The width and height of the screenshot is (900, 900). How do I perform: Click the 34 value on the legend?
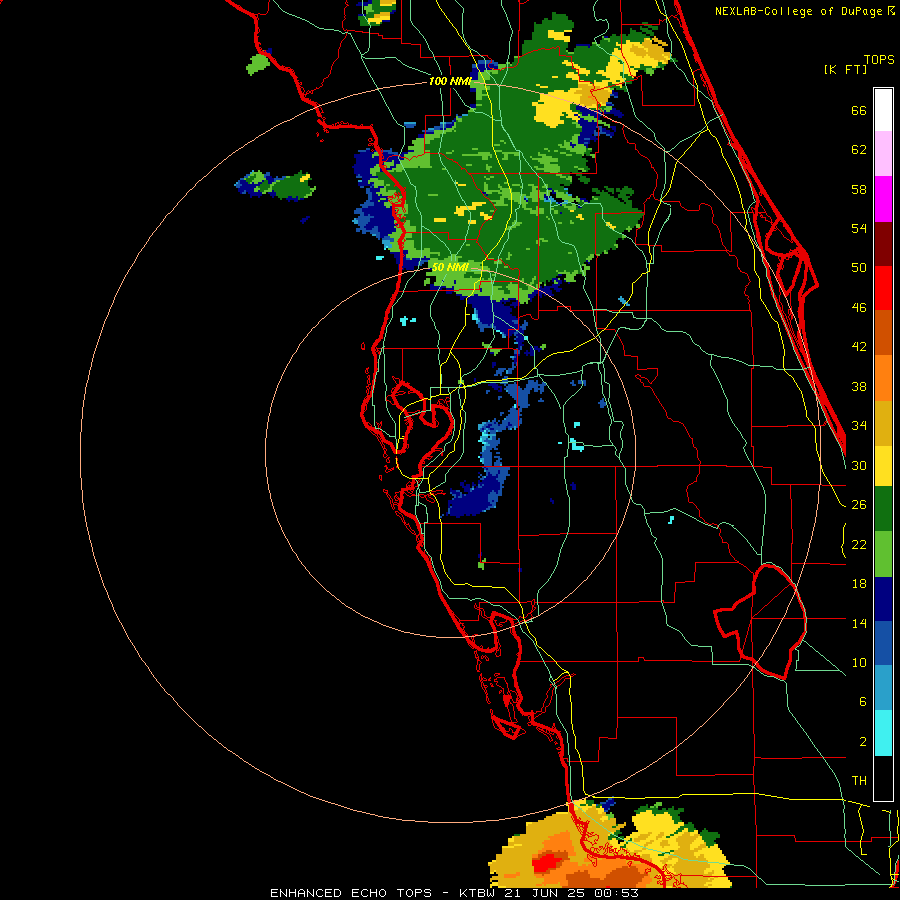(859, 425)
